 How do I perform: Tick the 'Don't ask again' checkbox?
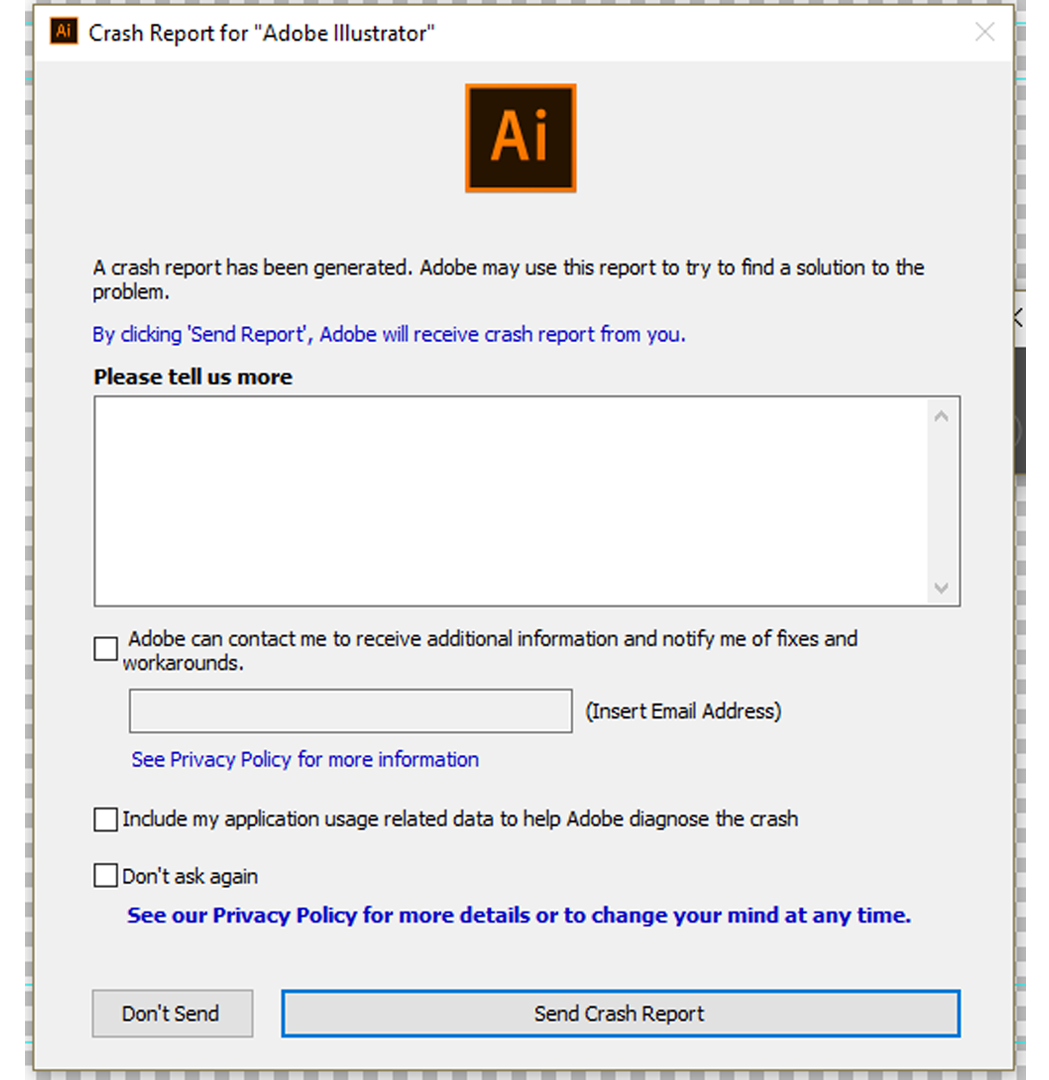[105, 877]
